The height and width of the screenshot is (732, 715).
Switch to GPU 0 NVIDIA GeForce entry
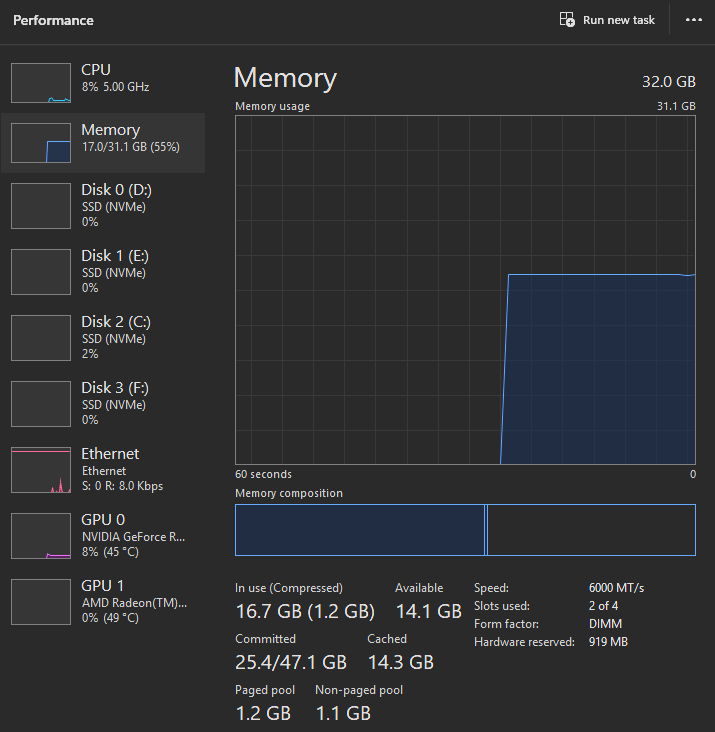(103, 535)
